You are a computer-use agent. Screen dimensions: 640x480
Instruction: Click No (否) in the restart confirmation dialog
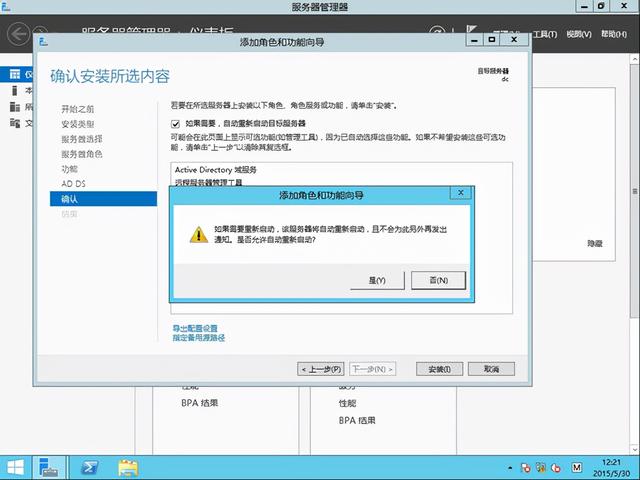click(x=438, y=280)
